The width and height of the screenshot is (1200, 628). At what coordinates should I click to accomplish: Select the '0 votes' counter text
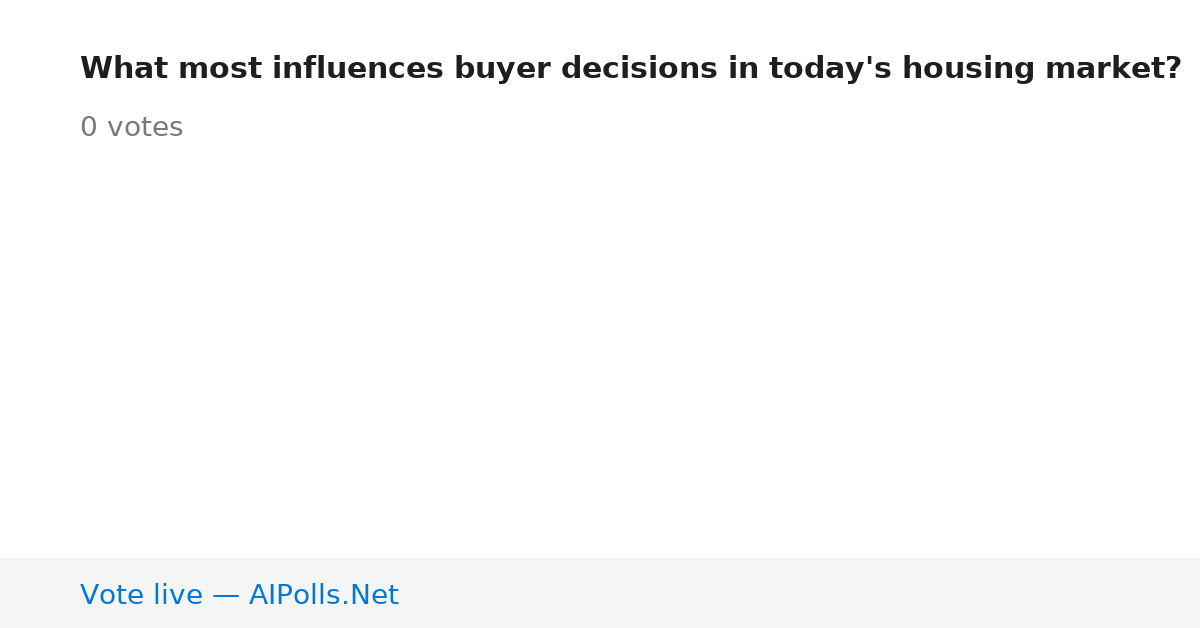click(x=131, y=128)
